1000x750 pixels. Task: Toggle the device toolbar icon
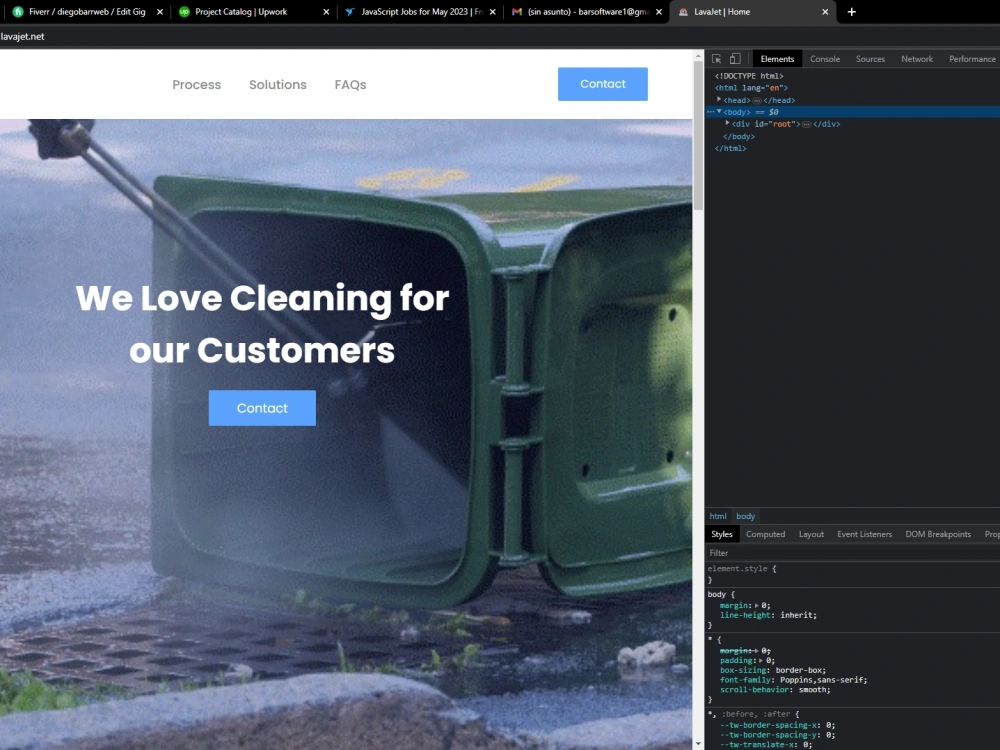pos(735,59)
